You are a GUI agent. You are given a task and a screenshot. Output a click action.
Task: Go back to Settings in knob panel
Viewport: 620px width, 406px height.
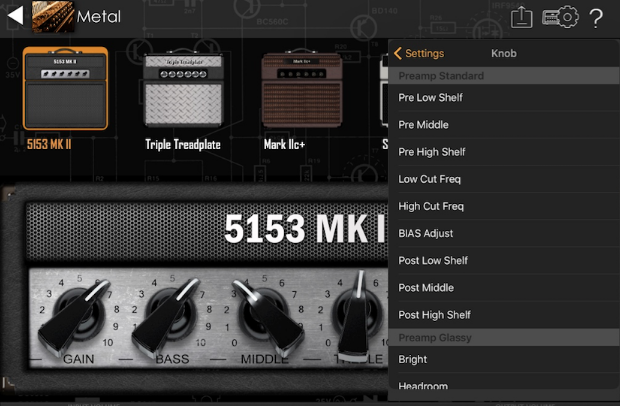tap(420, 53)
